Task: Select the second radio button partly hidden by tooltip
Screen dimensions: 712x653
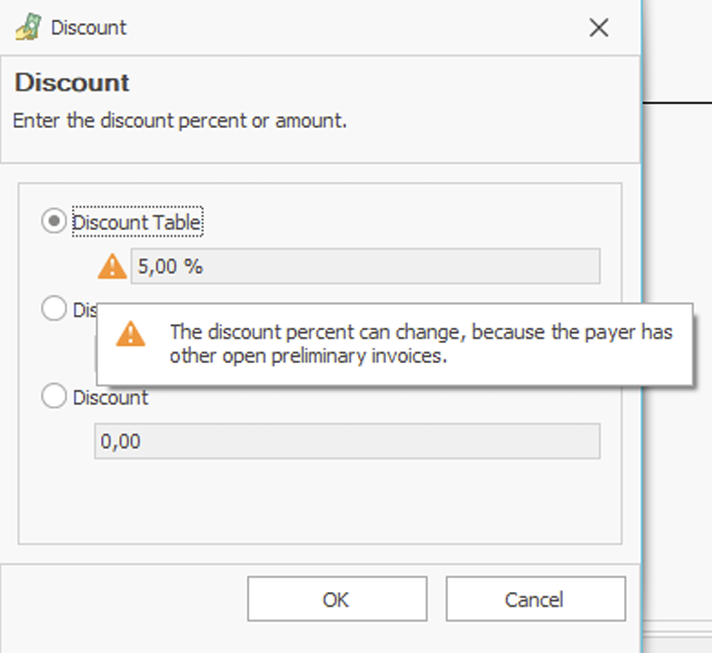Action: click(x=54, y=308)
